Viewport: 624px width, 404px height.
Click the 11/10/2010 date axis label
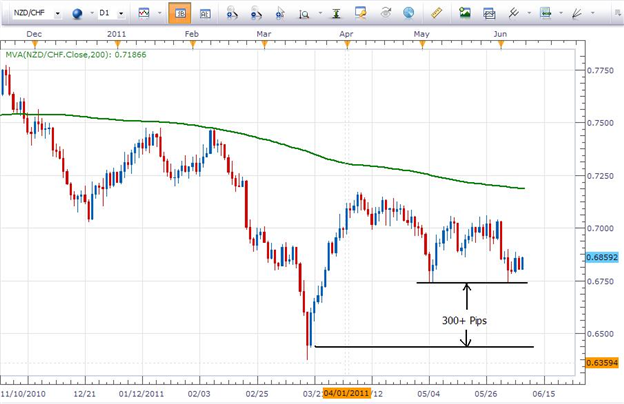[23, 394]
